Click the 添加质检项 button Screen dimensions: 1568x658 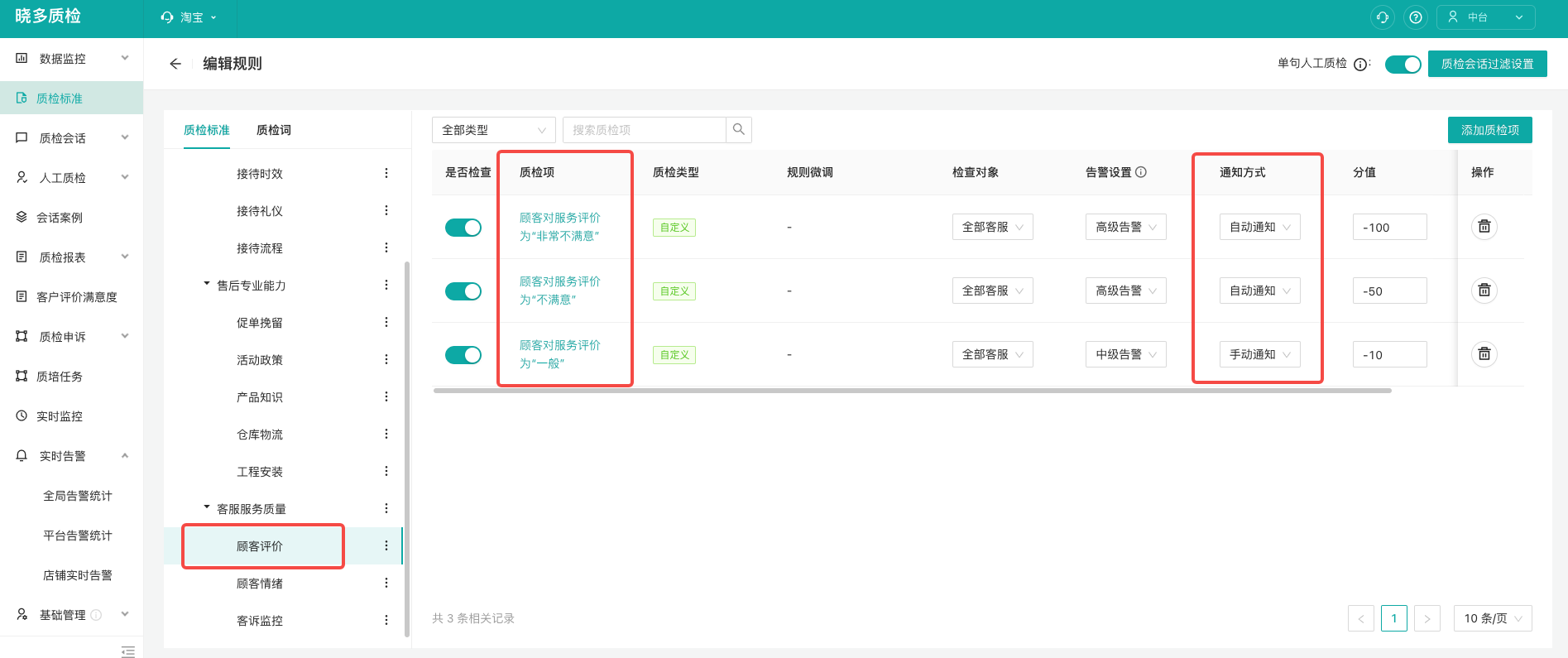click(1490, 130)
